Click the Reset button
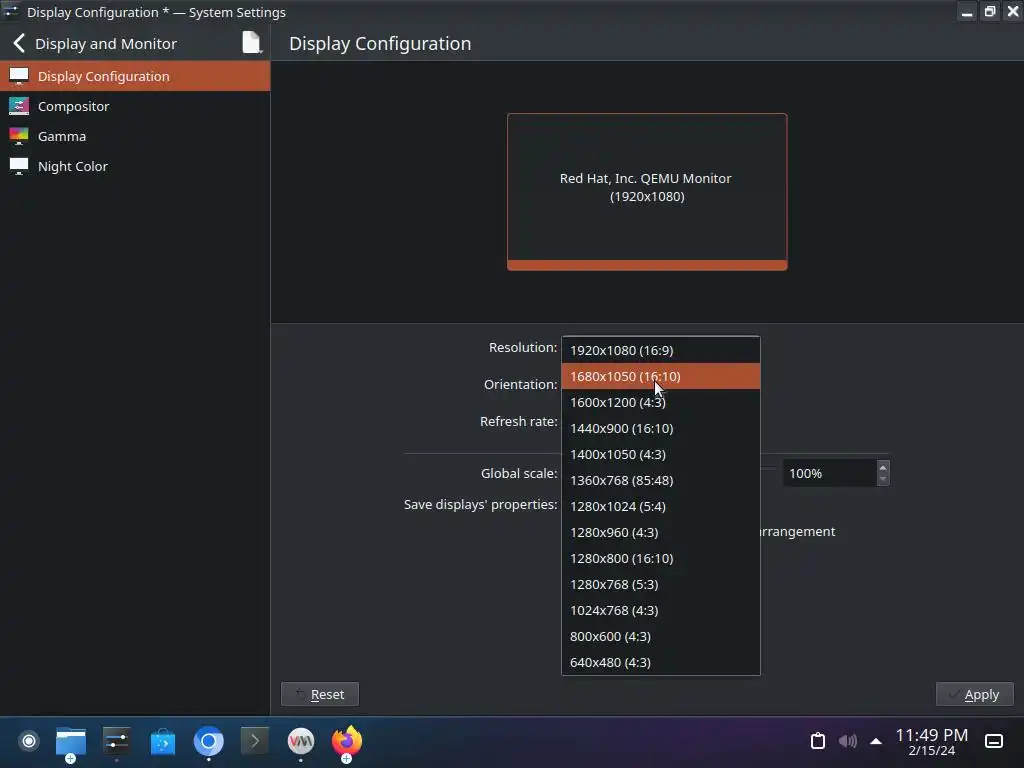This screenshot has height=768, width=1024. pos(320,694)
